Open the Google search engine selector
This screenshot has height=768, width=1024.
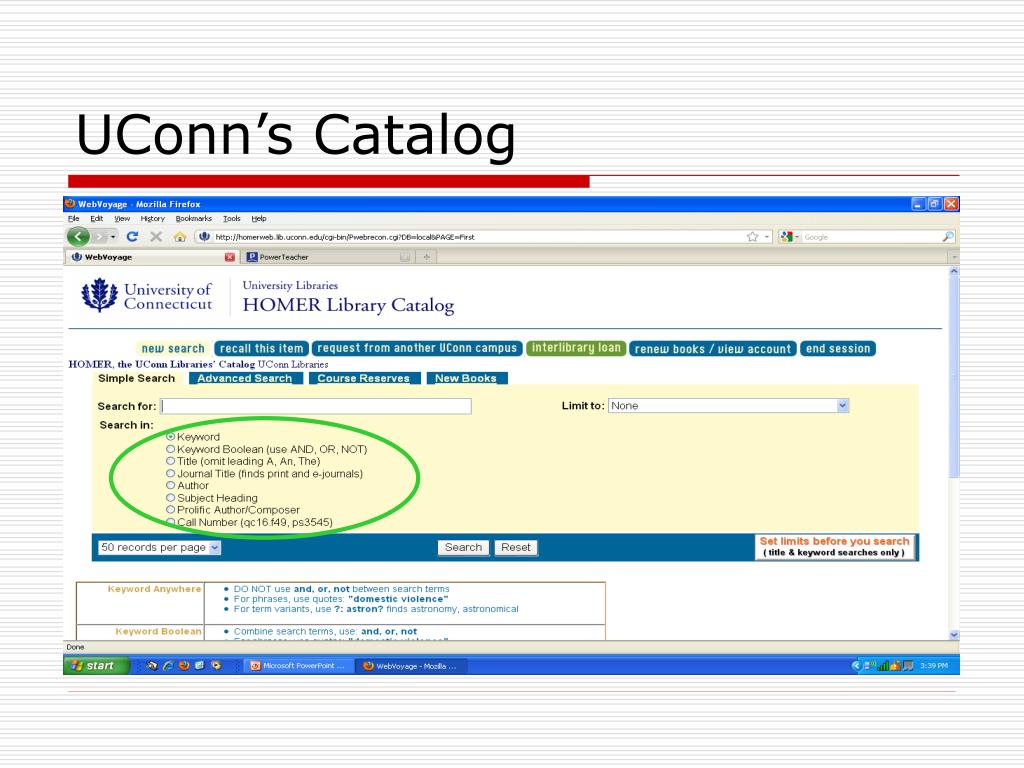tap(789, 236)
